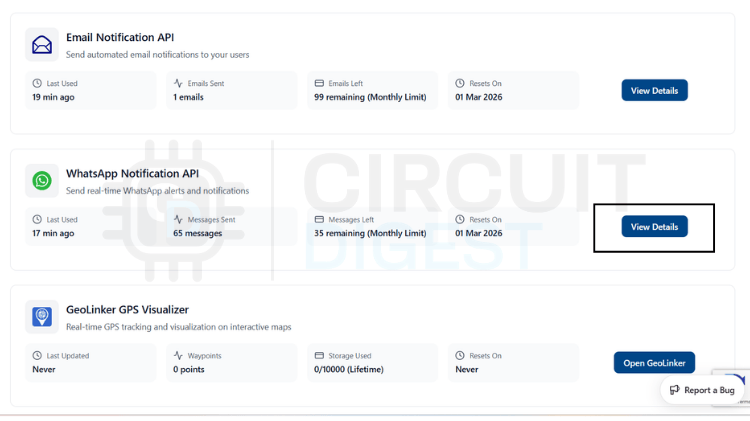Select the GeoLinker GPS Visualizer title

127,310
